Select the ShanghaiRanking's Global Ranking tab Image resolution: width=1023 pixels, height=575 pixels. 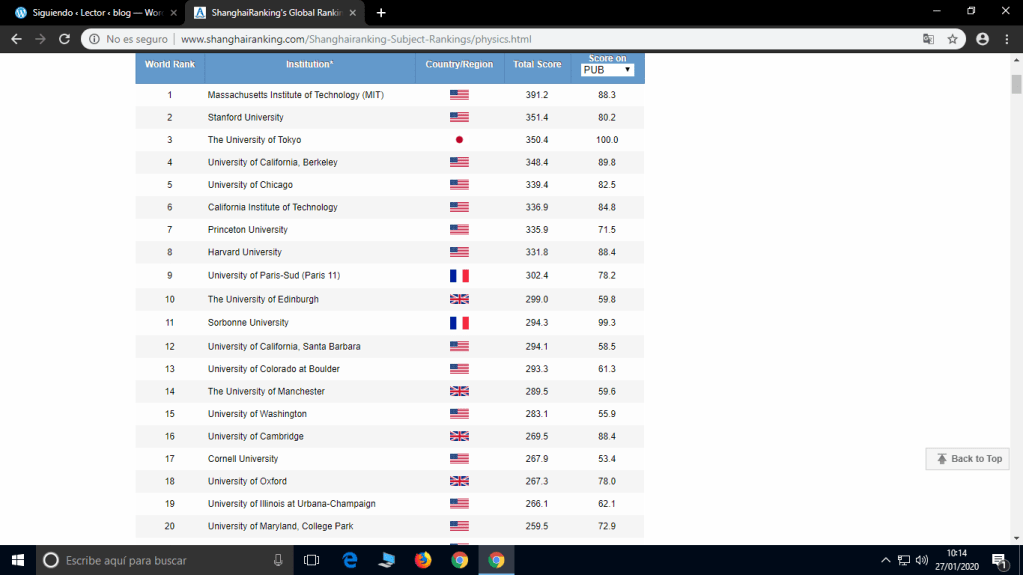point(274,12)
